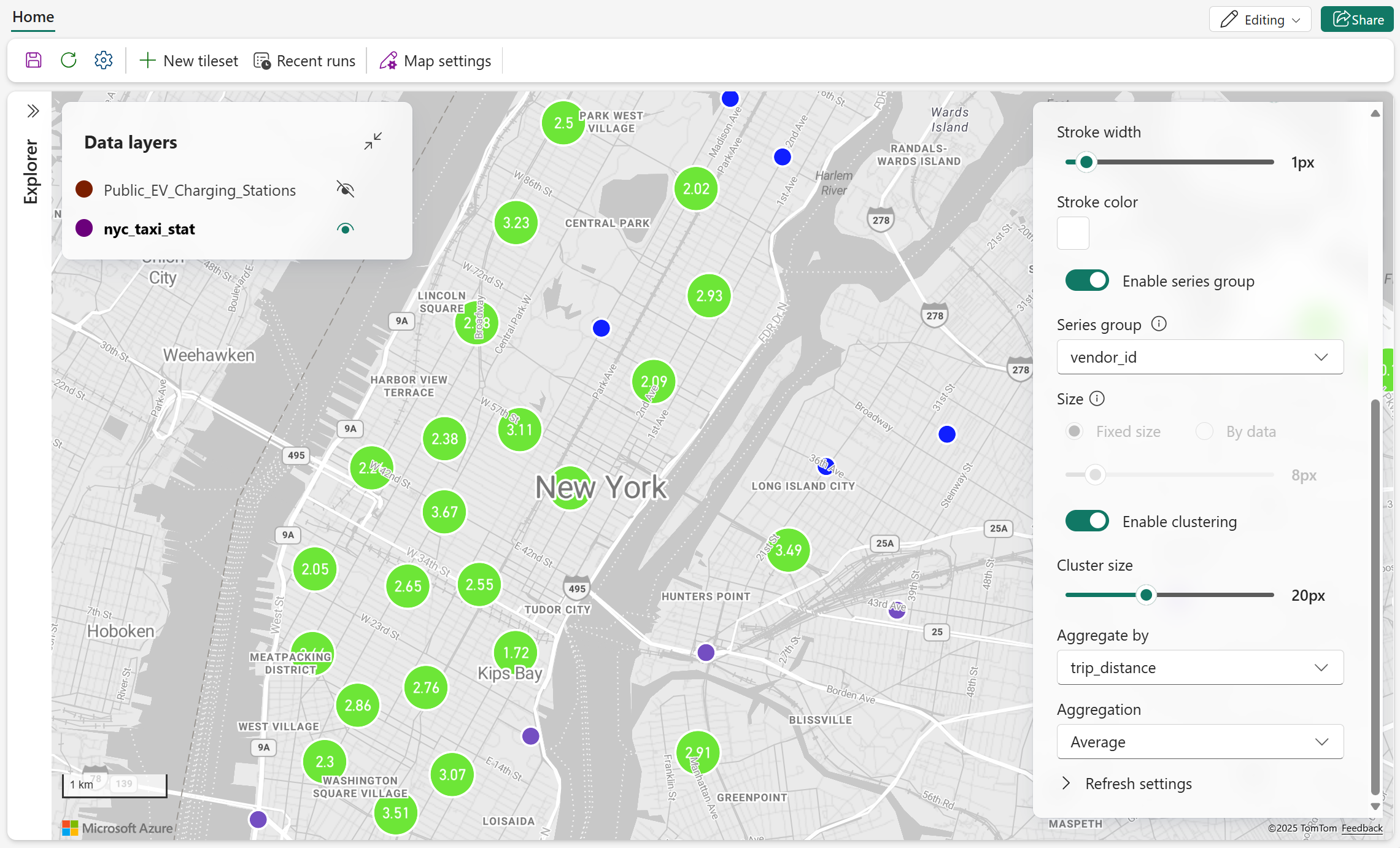
Task: Show the Public_EV_Charging_Stations layer
Action: click(x=346, y=190)
